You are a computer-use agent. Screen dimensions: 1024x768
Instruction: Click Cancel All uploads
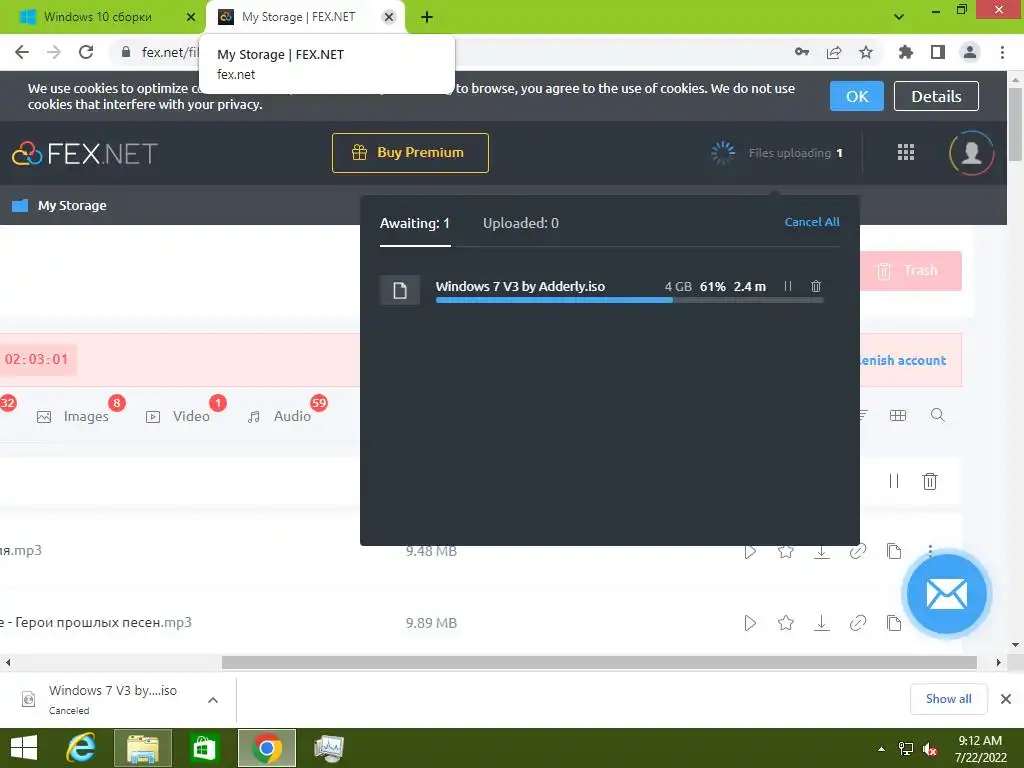pyautogui.click(x=812, y=222)
